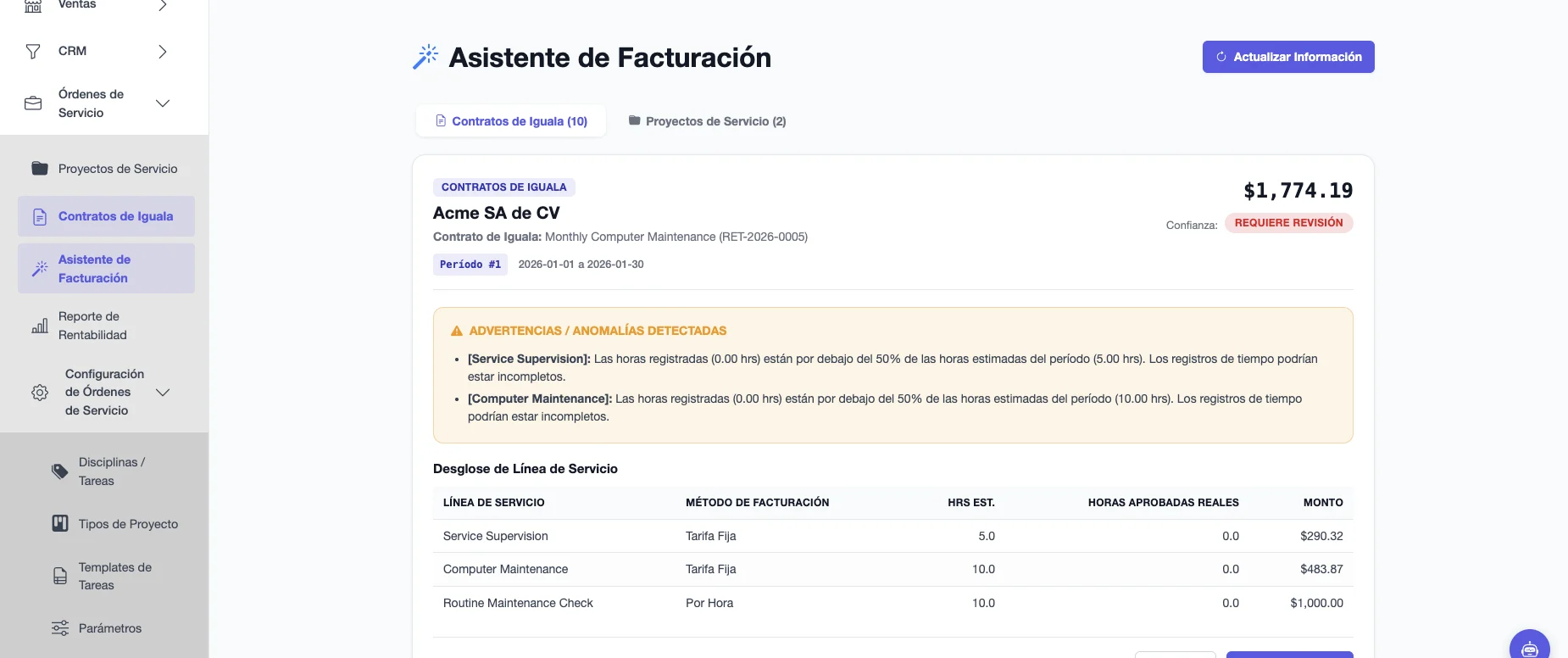Select the Service Supervision table row
This screenshot has height=658, width=1568.
[893, 536]
